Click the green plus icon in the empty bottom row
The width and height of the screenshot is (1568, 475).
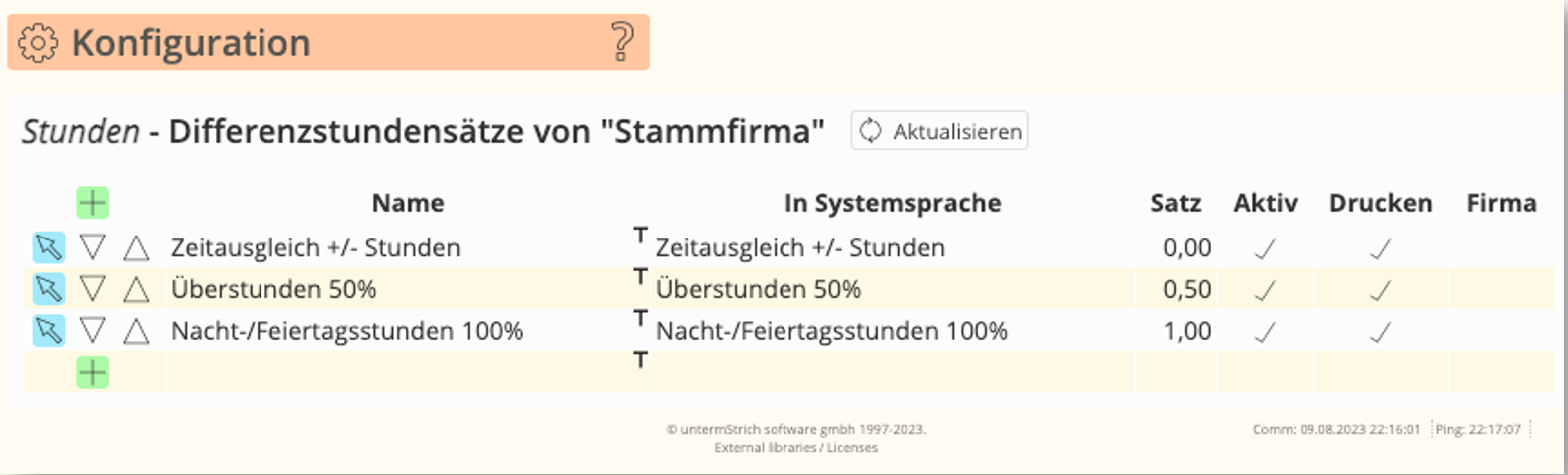(93, 373)
